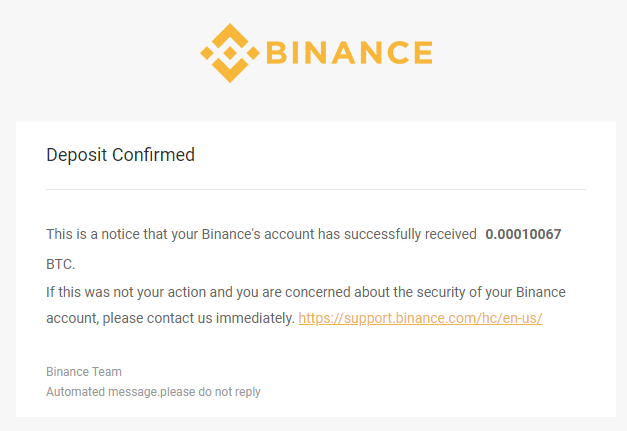Viewport: 627px width, 431px height.
Task: Click the Binance Team signature
Action: pyautogui.click(x=84, y=372)
